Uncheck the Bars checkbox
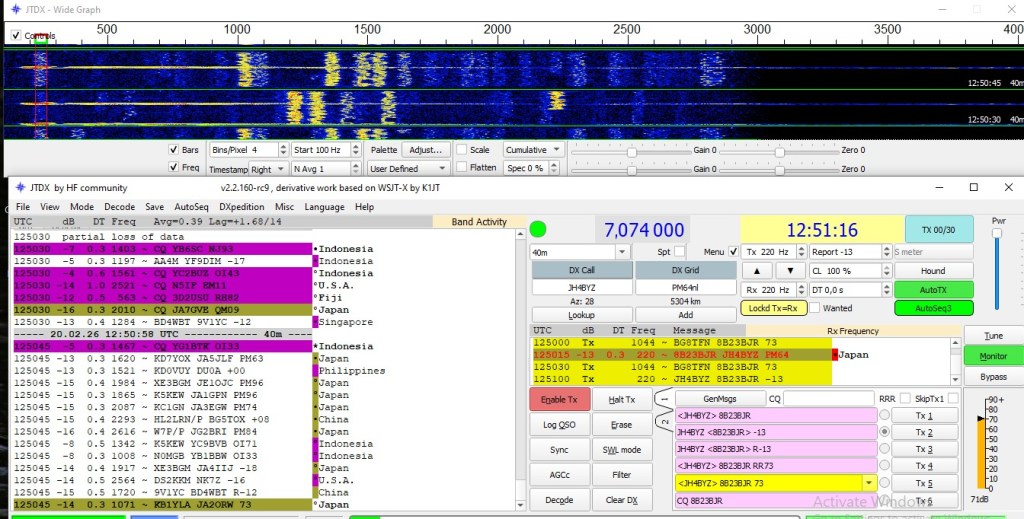 tap(172, 150)
